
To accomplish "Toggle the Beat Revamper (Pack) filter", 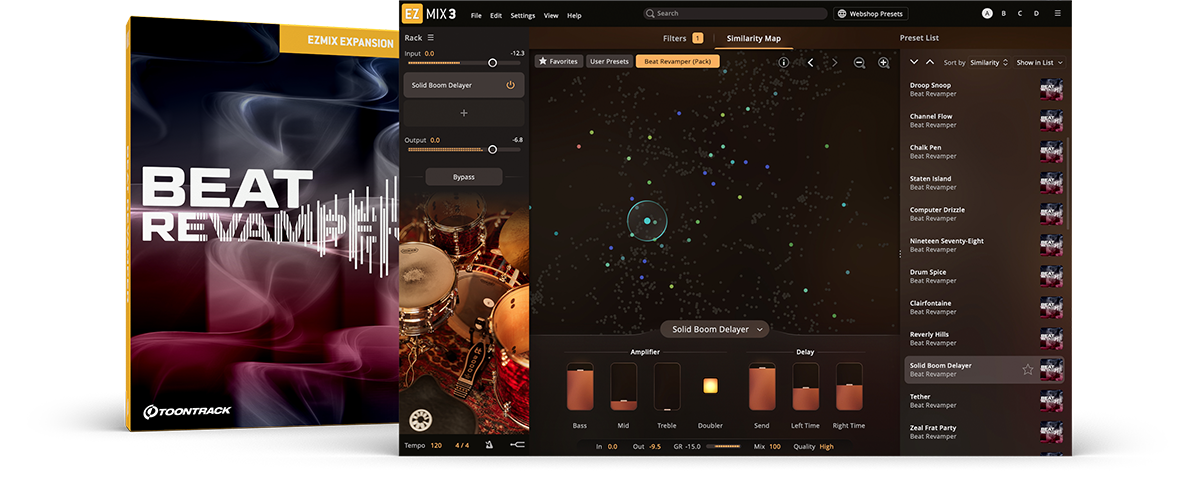I will 677,62.
